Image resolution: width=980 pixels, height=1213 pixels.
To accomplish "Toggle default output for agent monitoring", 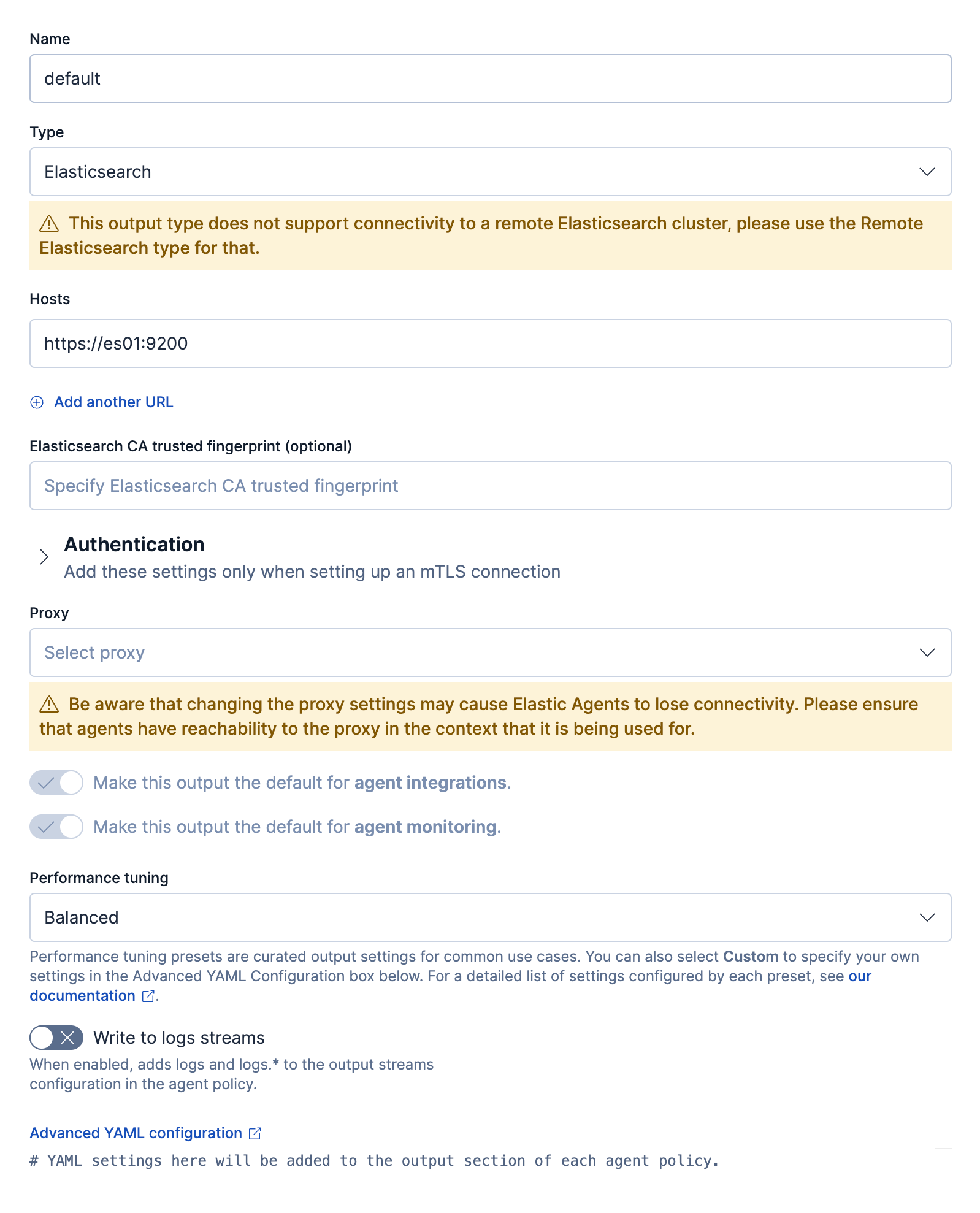I will coord(56,827).
